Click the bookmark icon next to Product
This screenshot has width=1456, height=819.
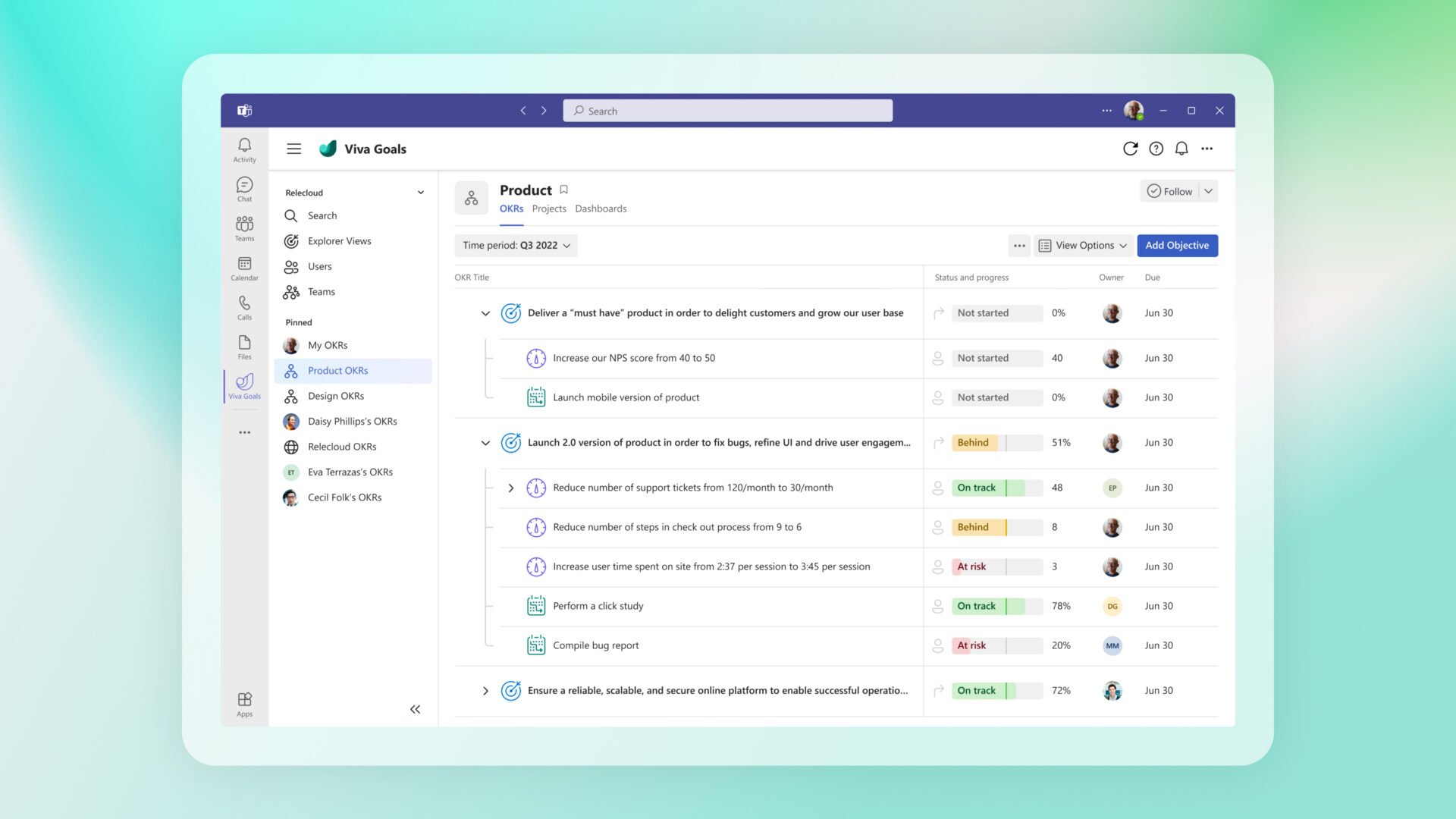click(x=563, y=190)
